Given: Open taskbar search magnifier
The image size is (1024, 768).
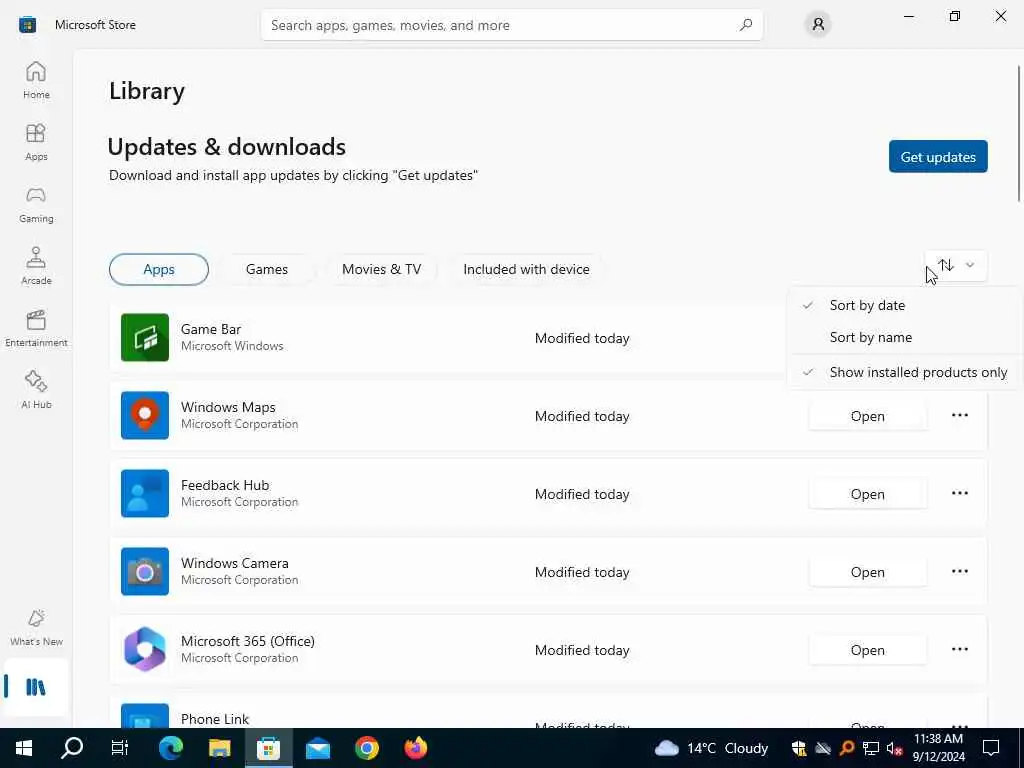Looking at the screenshot, I should coord(72,748).
